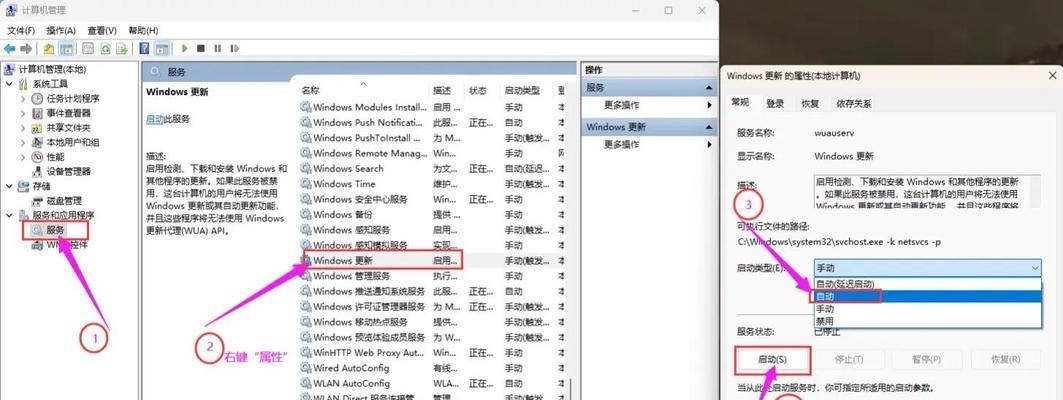Click the 启动 link for this service
This screenshot has height=400, width=1063.
click(155, 119)
